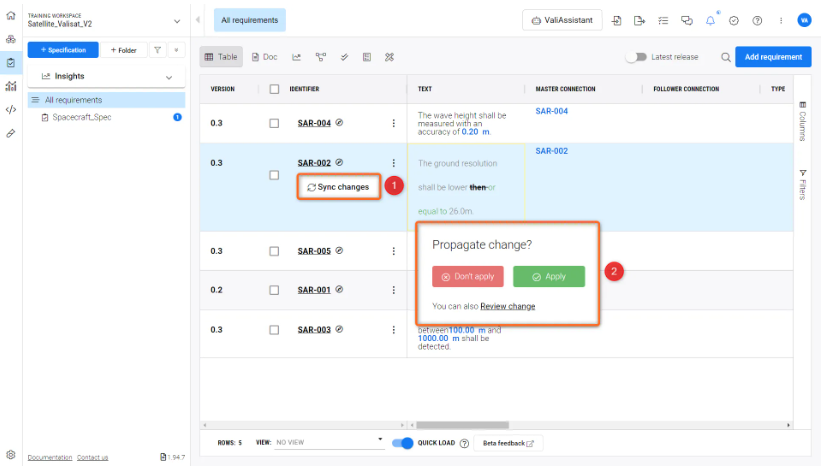This screenshot has width=822, height=476.
Task: Open the Beta feedback link
Action: click(x=508, y=443)
